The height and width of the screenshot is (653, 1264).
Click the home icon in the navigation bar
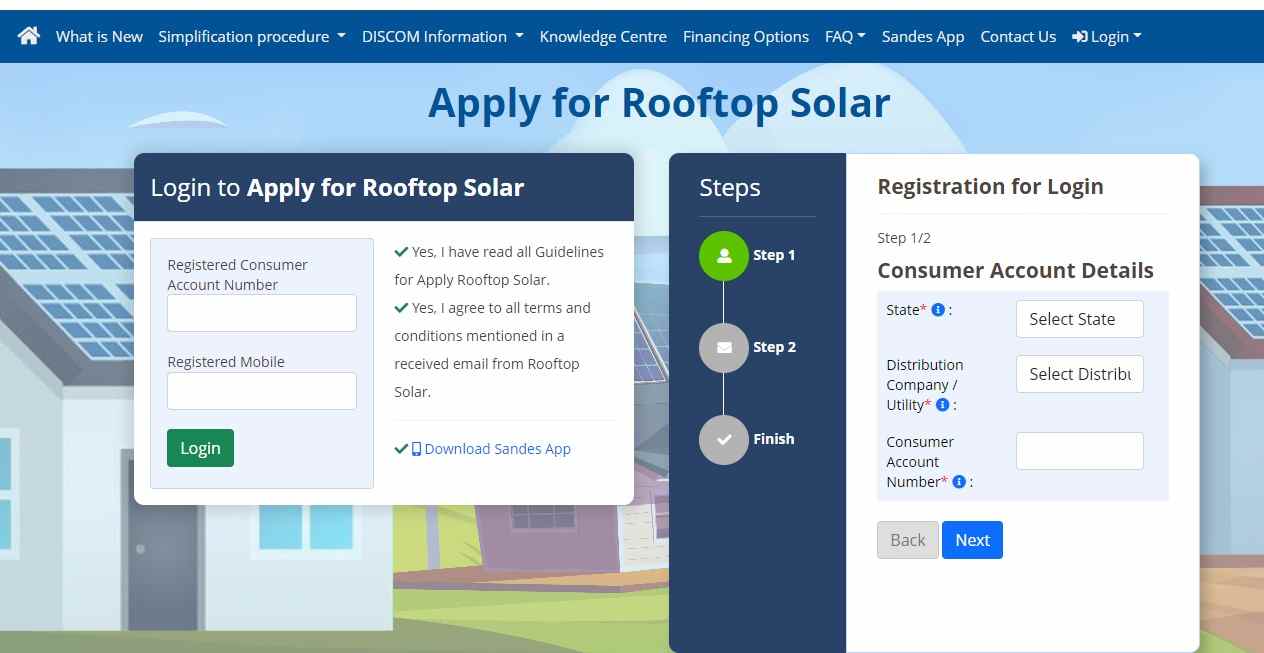pyautogui.click(x=28, y=36)
